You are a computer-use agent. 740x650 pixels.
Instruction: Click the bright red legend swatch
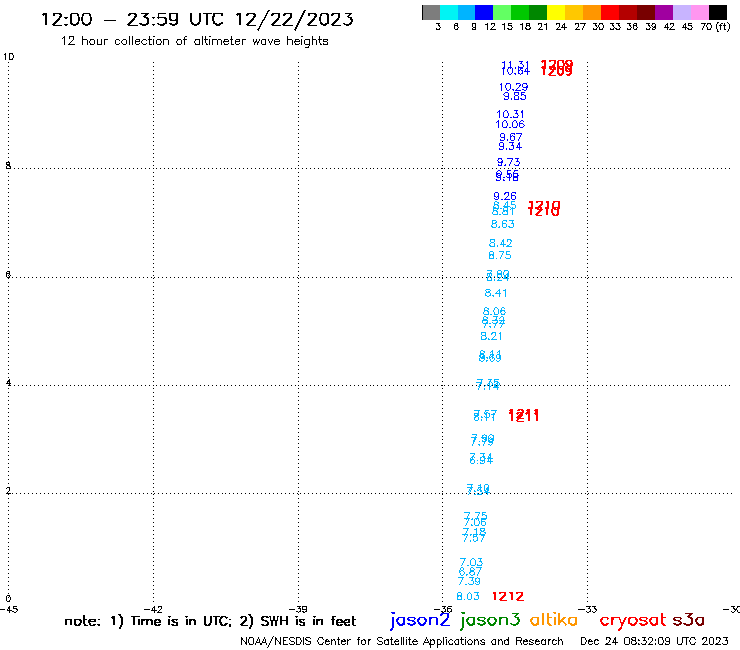tap(610, 12)
